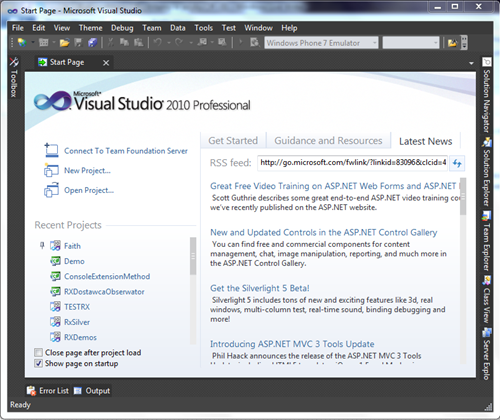The height and width of the screenshot is (420, 500).
Task: Click the Copy toolbar icon
Action: click(x=124, y=42)
